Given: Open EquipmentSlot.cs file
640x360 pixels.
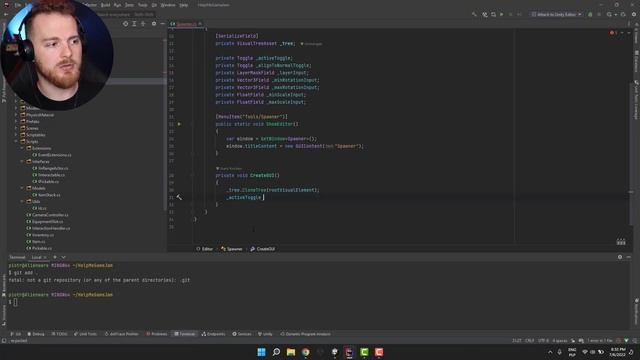Looking at the screenshot, I should coord(44,222).
